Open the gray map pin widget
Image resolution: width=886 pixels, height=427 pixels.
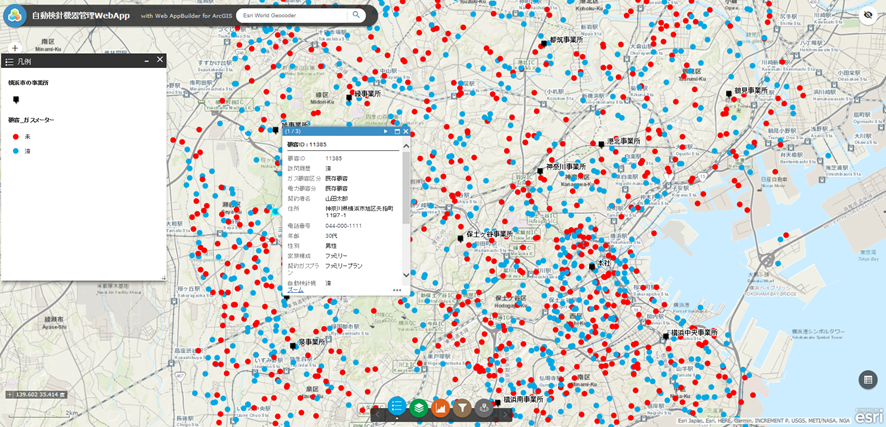click(x=484, y=407)
